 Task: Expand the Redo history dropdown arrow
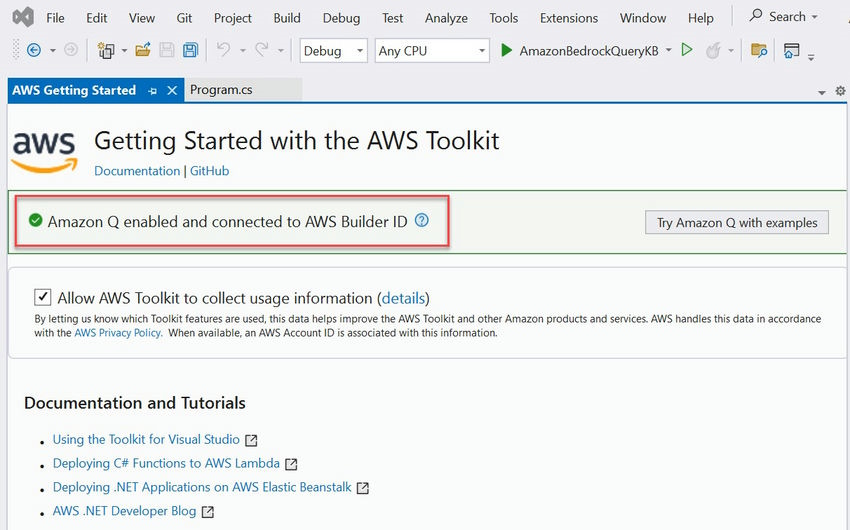pyautogui.click(x=281, y=51)
